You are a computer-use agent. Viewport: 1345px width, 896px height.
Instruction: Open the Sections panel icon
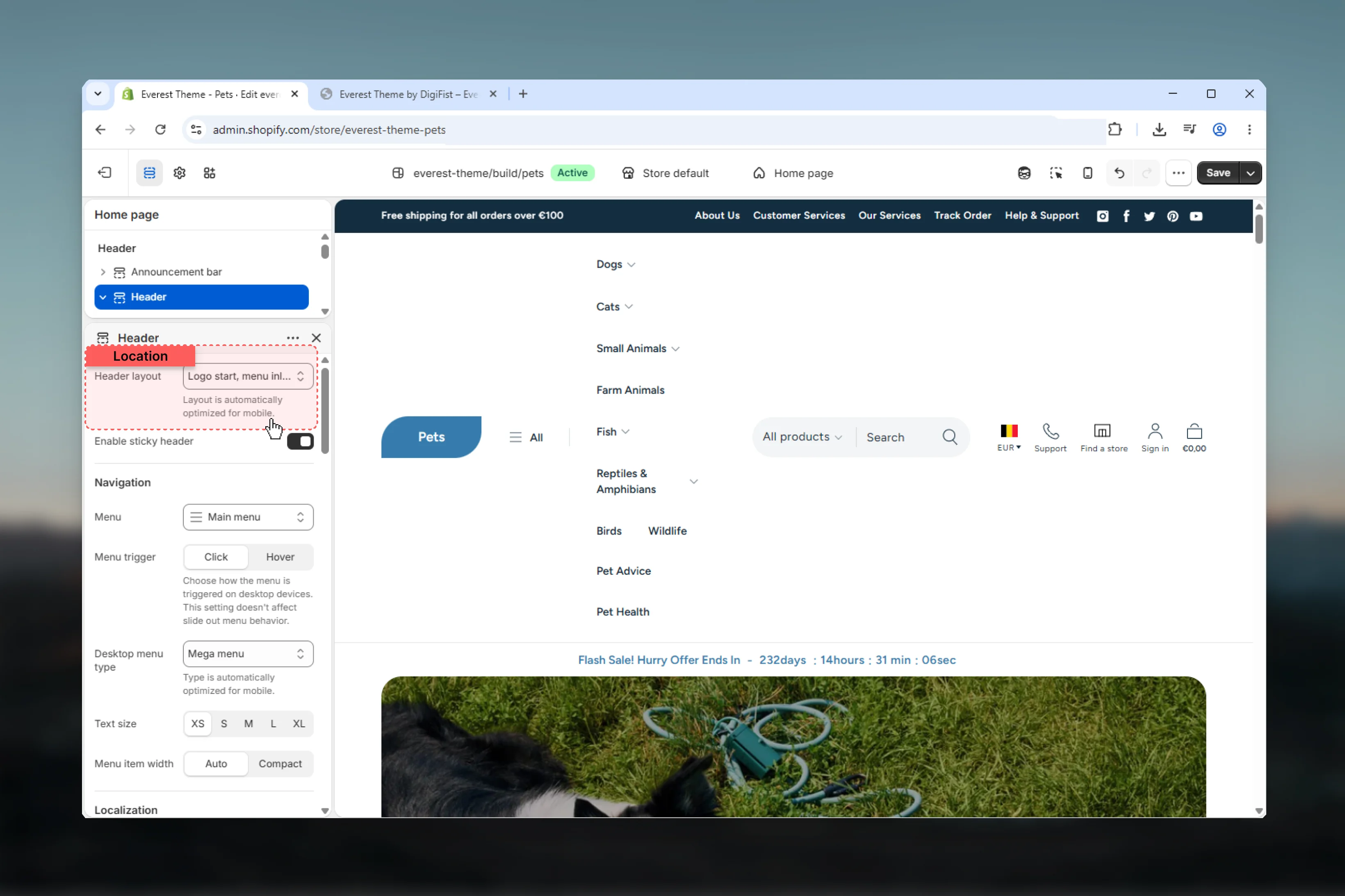pos(149,173)
